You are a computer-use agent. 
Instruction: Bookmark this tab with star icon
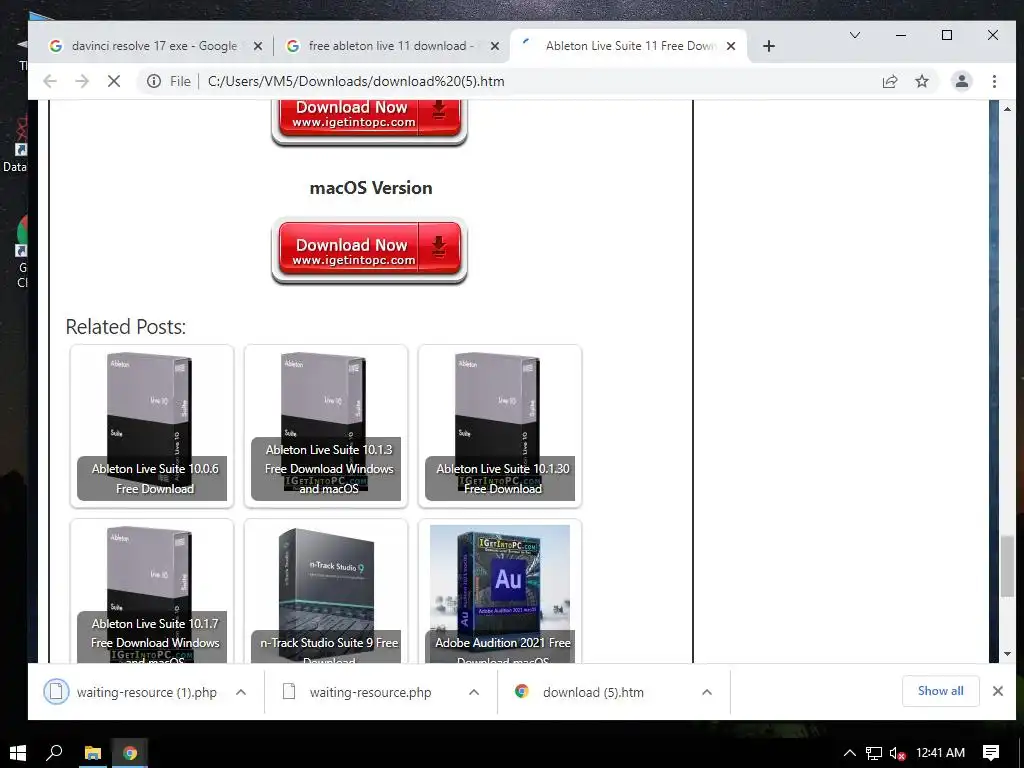point(921,81)
